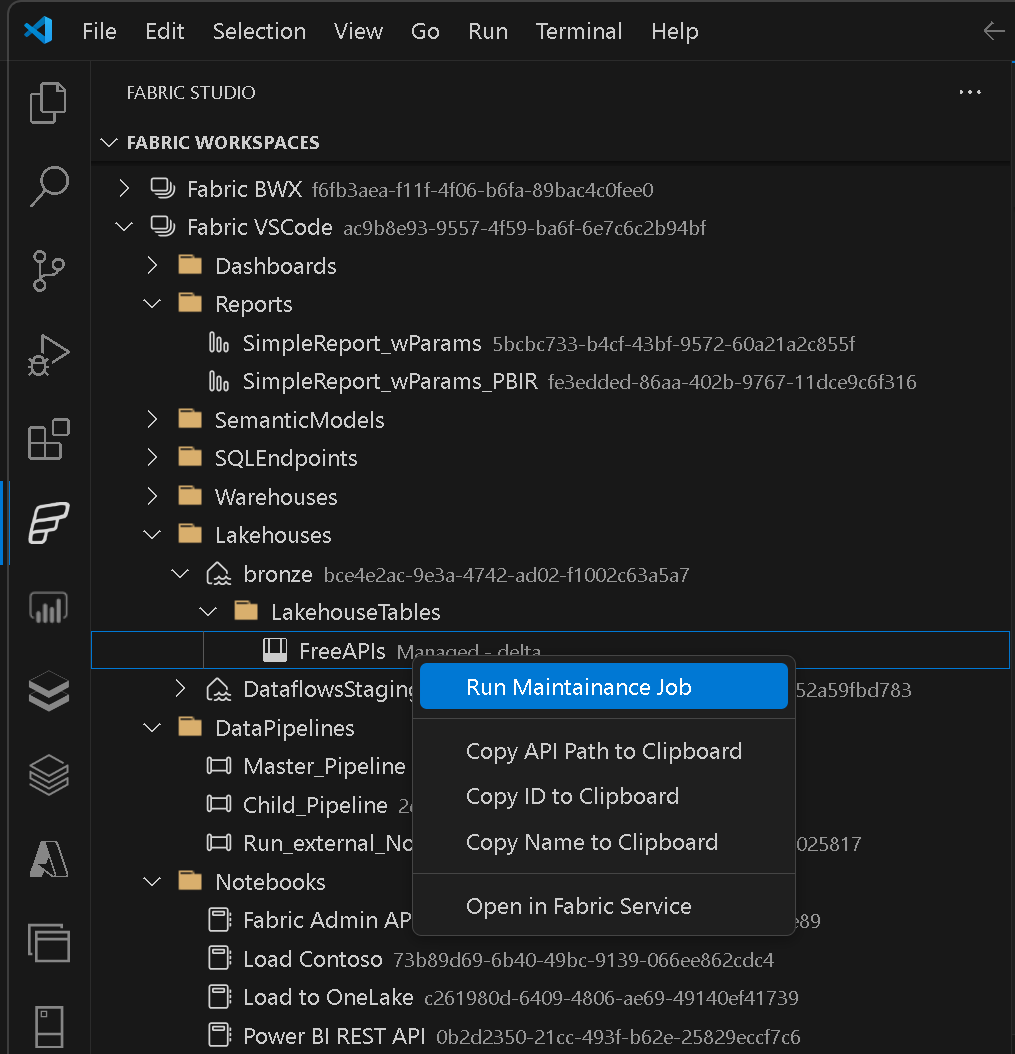Open Run and Debug view icon
The width and height of the screenshot is (1015, 1054).
(48, 355)
